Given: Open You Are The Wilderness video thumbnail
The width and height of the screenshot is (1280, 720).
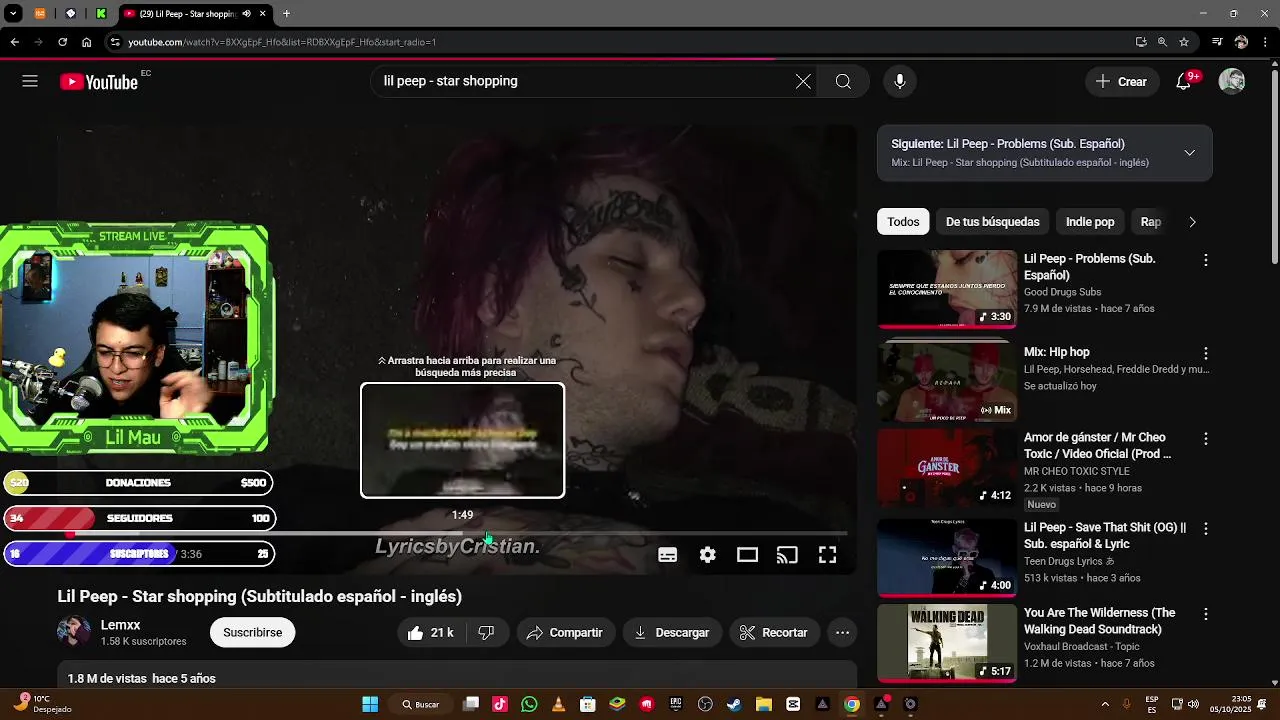Looking at the screenshot, I should click(947, 643).
